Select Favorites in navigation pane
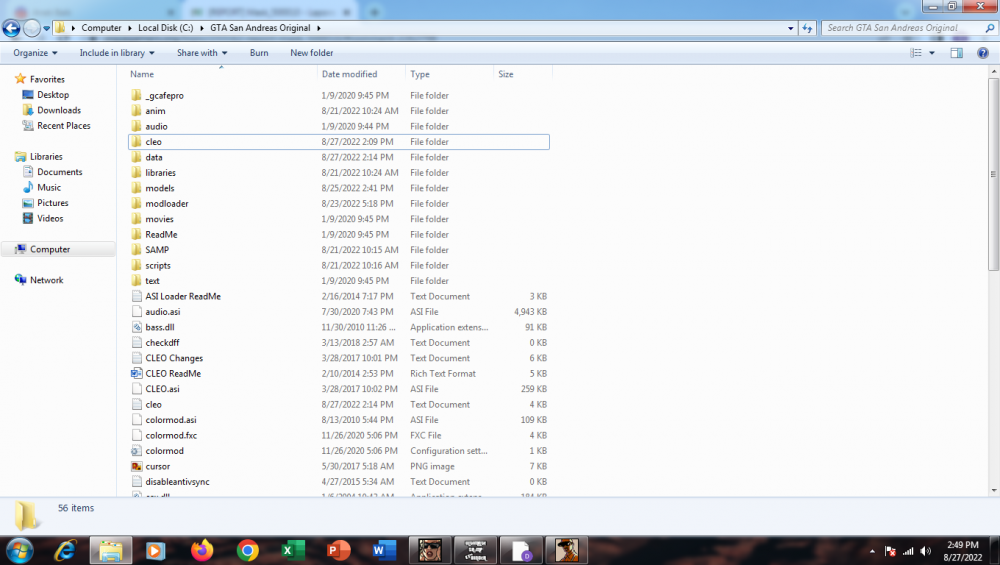The image size is (1000, 565). (x=47, y=79)
